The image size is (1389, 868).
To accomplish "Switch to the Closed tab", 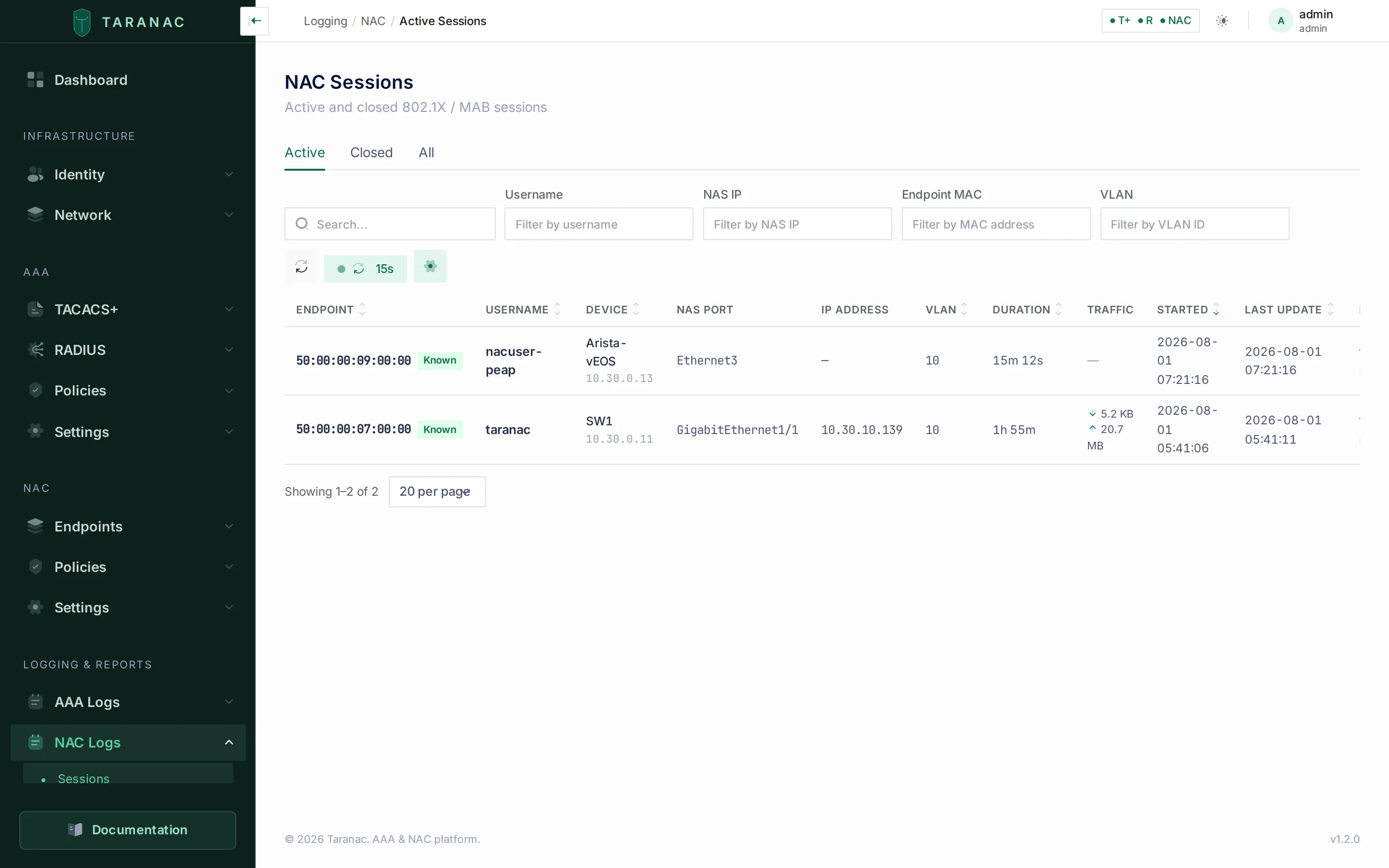I will 371,153.
